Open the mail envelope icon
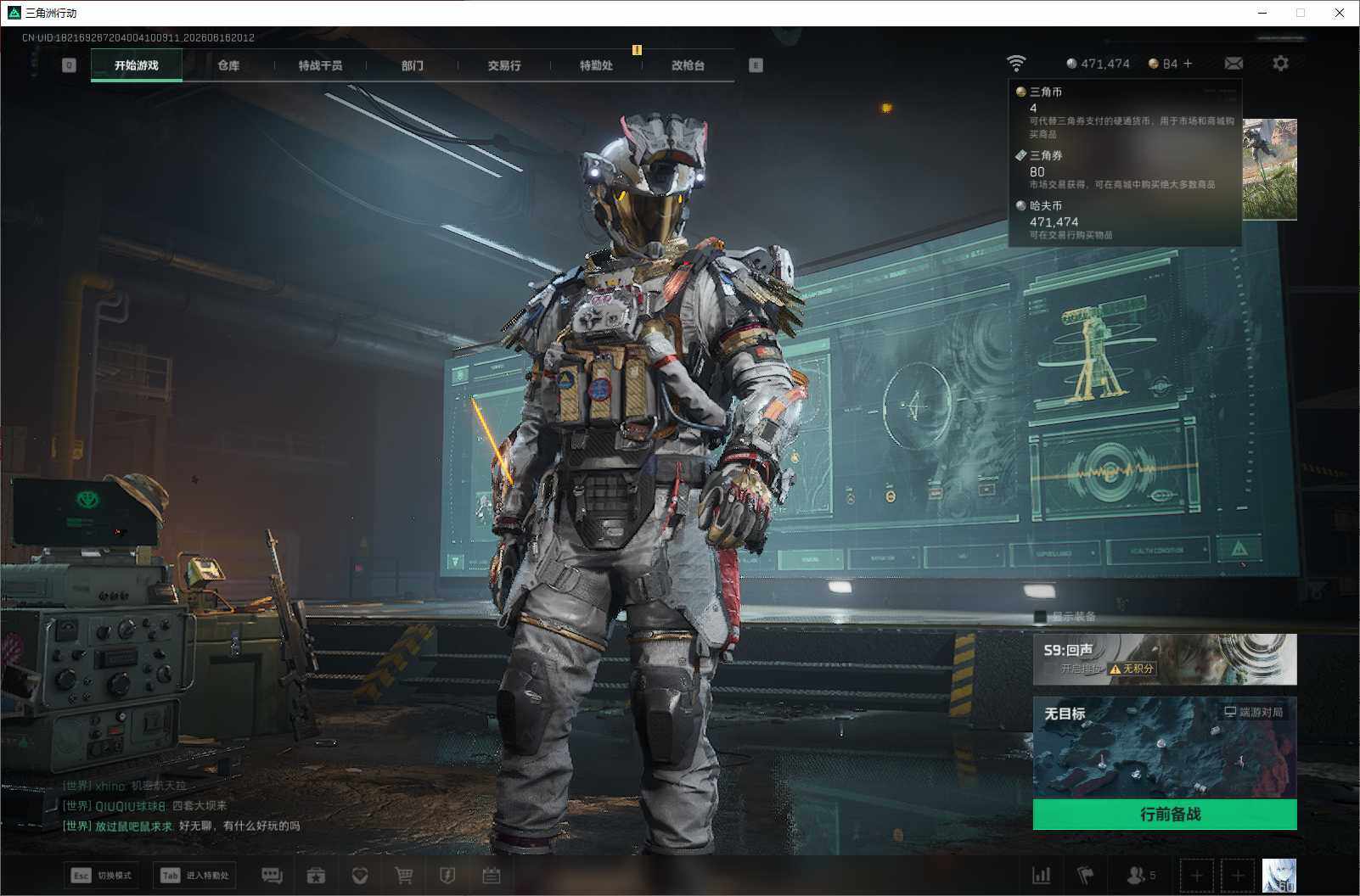The width and height of the screenshot is (1360, 896). click(x=1234, y=64)
